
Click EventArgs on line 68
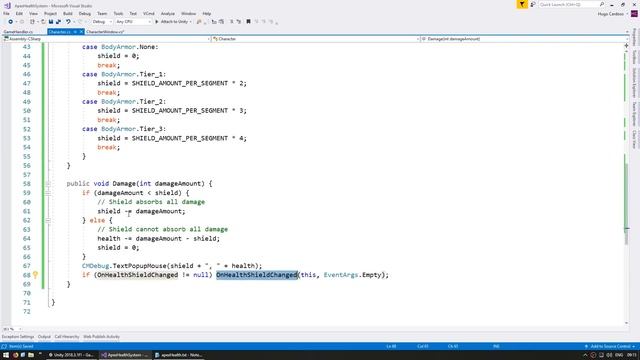(341, 275)
